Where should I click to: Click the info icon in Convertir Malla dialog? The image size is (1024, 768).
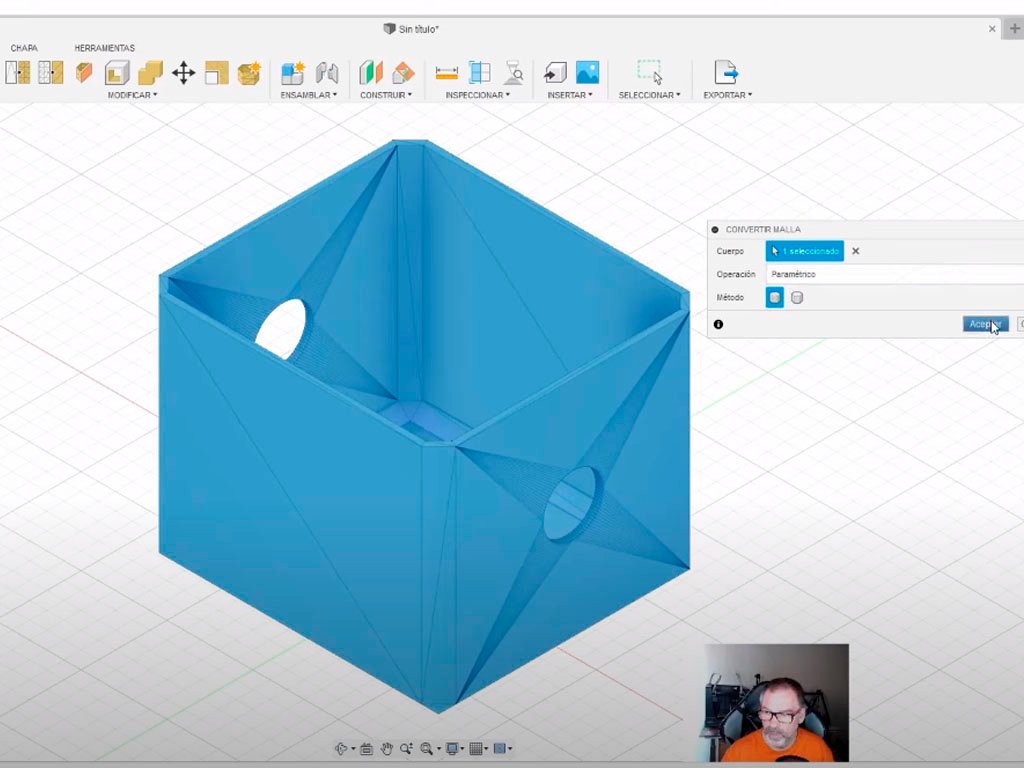718,325
